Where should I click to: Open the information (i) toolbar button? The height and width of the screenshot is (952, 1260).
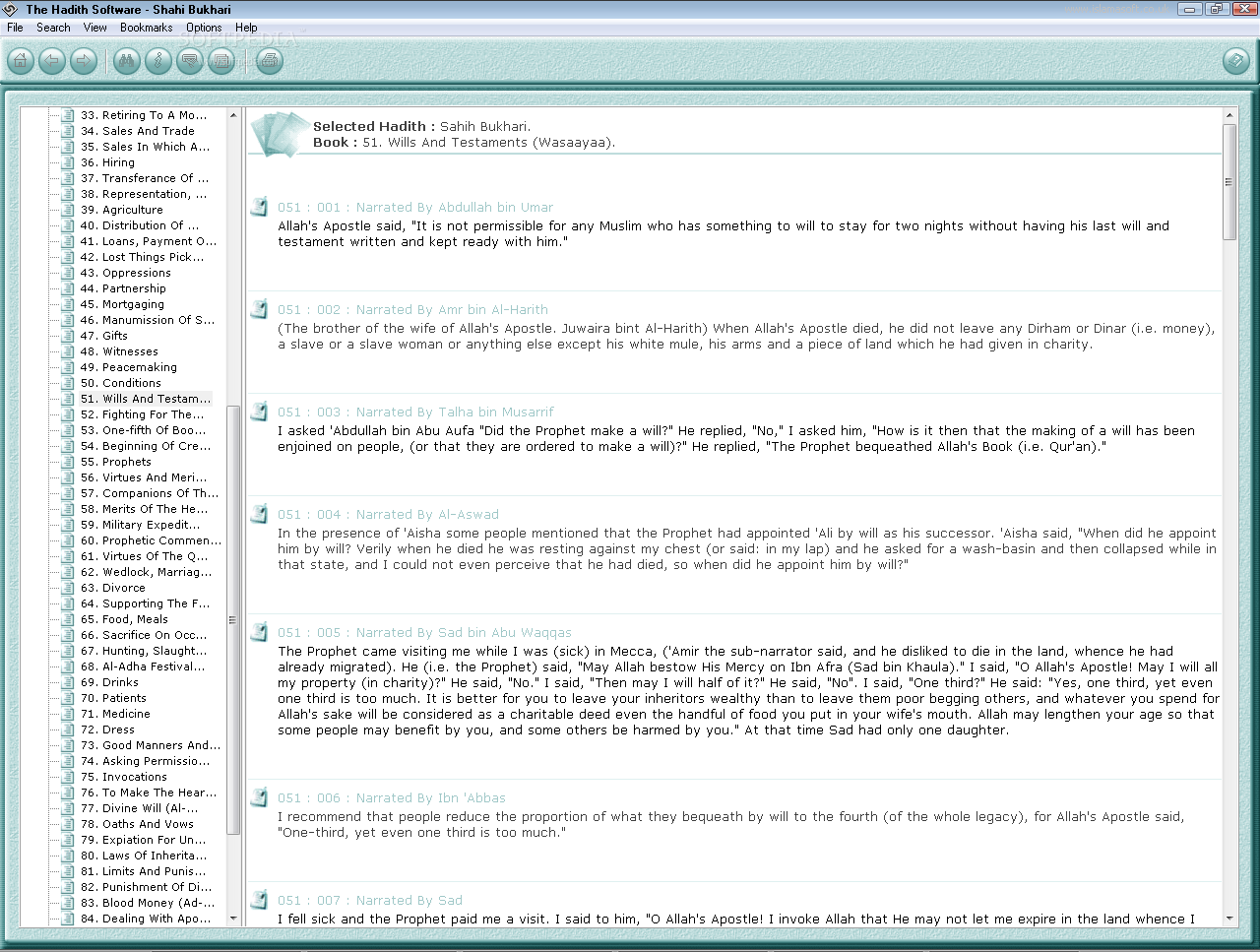pyautogui.click(x=158, y=61)
